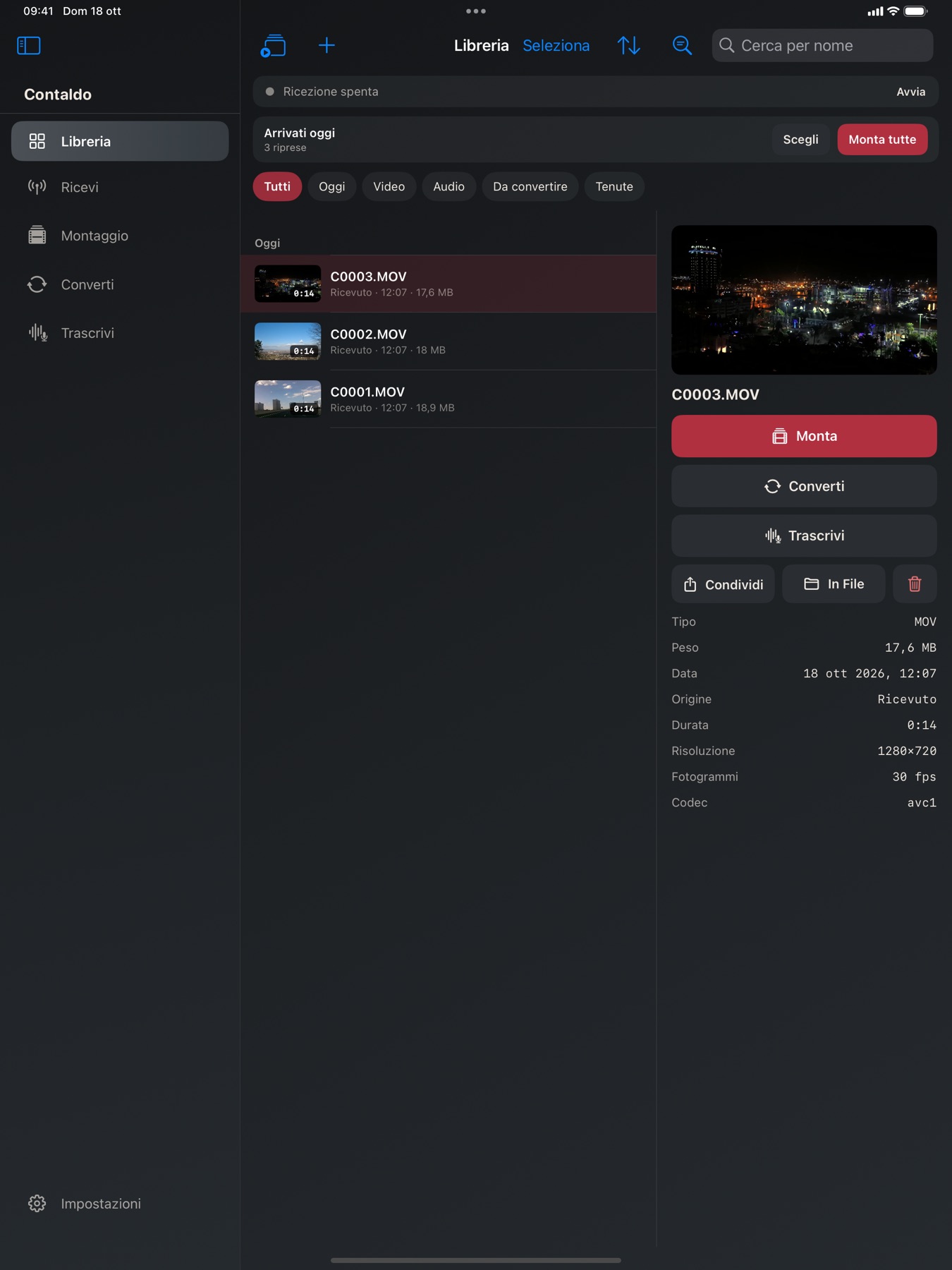Viewport: 952px width, 1270px height.
Task: Start reception with Avvia
Action: coord(911,92)
